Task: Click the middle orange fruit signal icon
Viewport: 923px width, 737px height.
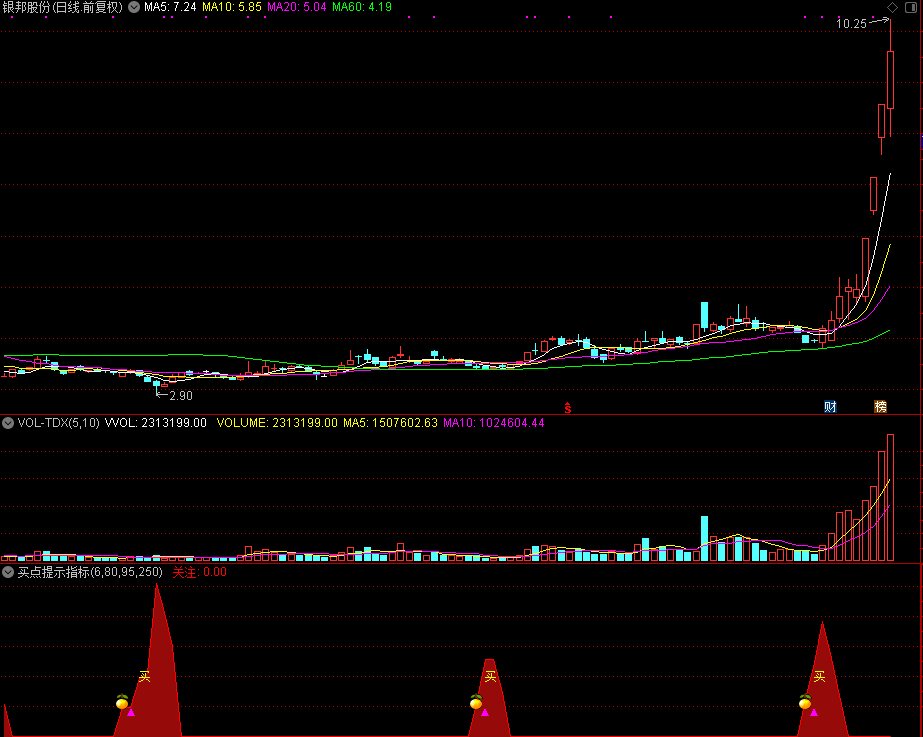Action: pos(476,702)
